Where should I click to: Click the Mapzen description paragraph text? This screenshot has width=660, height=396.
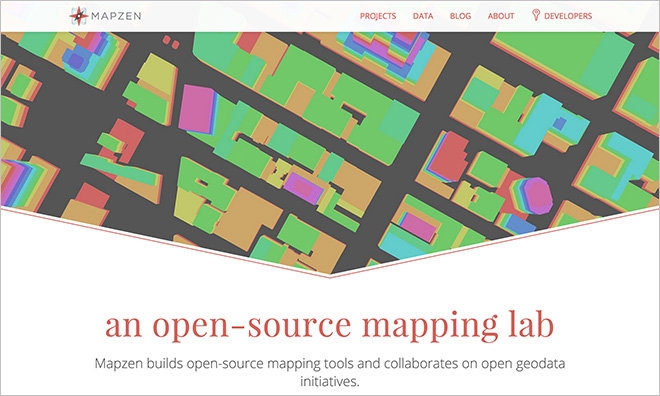point(330,372)
